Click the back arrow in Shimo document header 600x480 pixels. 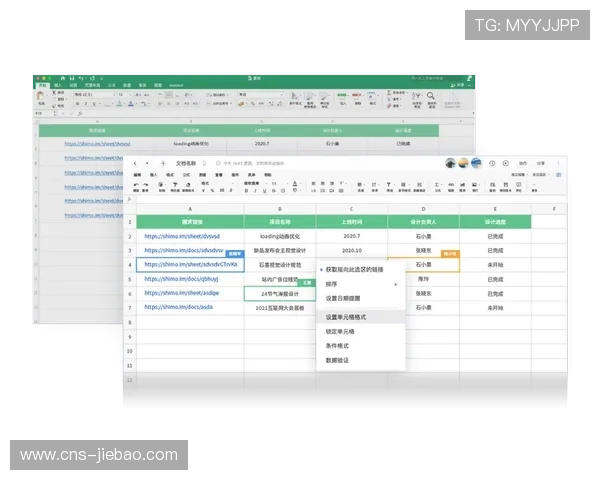click(x=135, y=163)
